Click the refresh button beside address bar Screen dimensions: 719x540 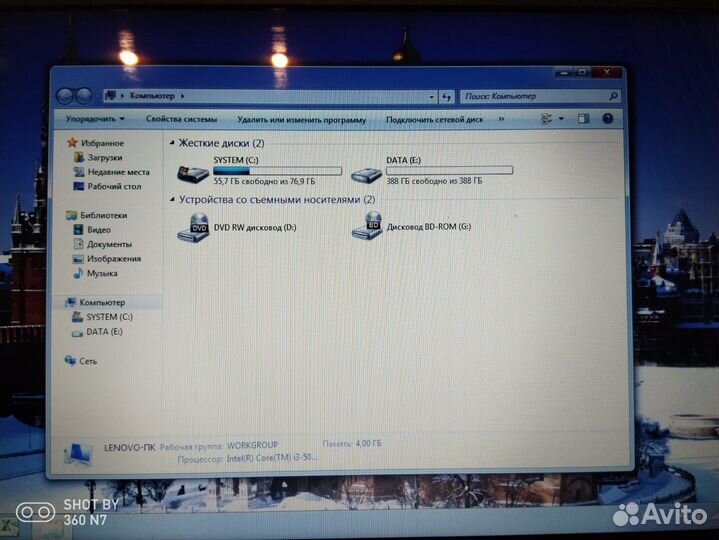click(446, 96)
